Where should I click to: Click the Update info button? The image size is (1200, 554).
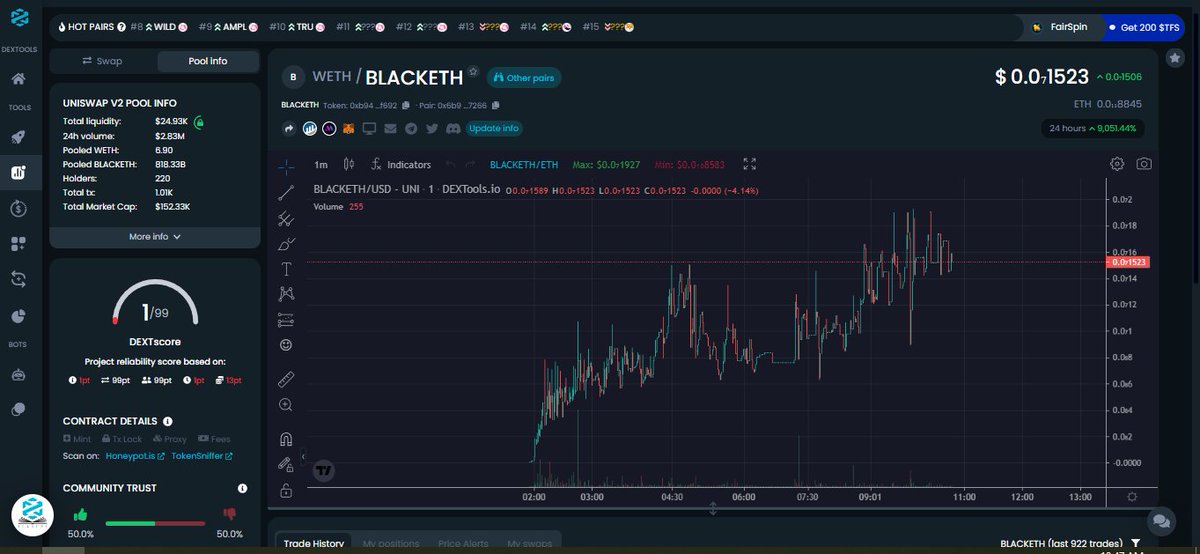pos(494,128)
